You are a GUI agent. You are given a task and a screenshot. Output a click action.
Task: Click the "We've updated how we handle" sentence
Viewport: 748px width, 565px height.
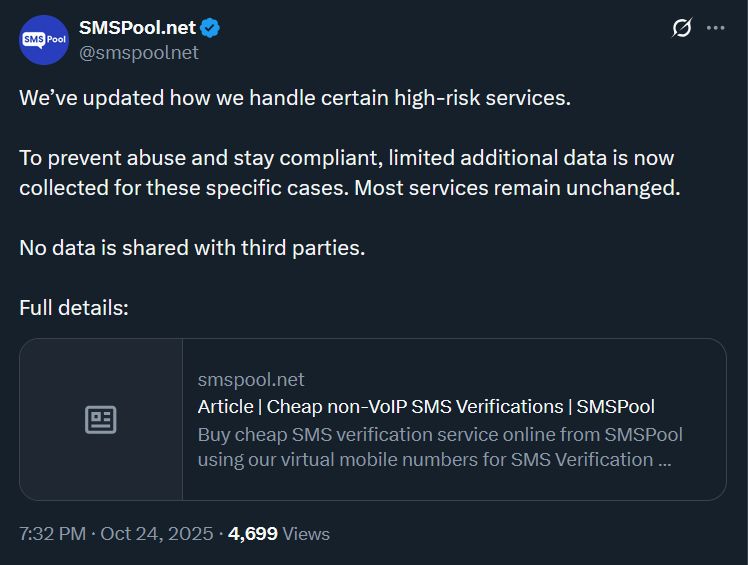click(294, 98)
